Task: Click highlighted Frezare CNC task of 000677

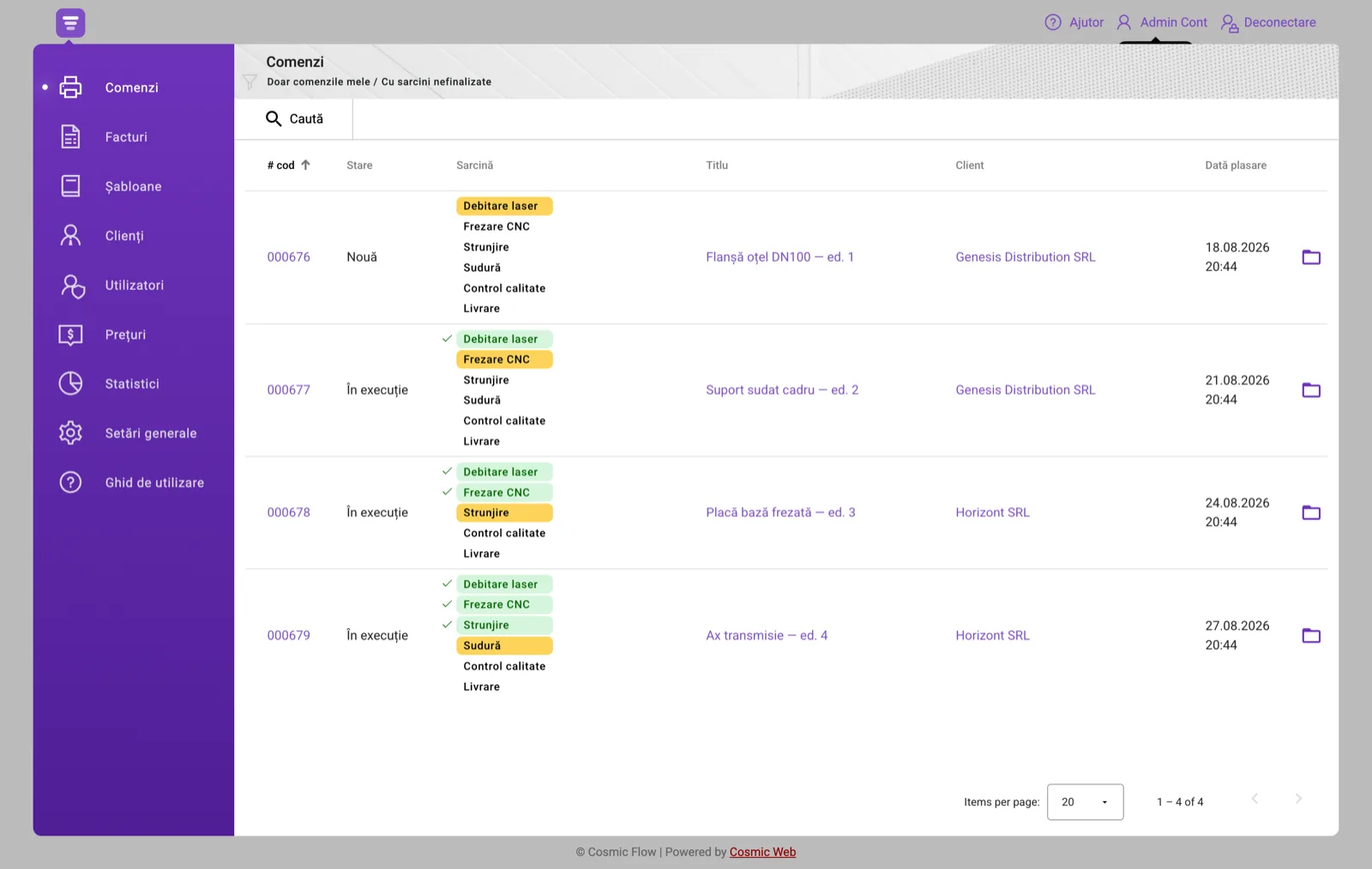Action: click(x=504, y=359)
